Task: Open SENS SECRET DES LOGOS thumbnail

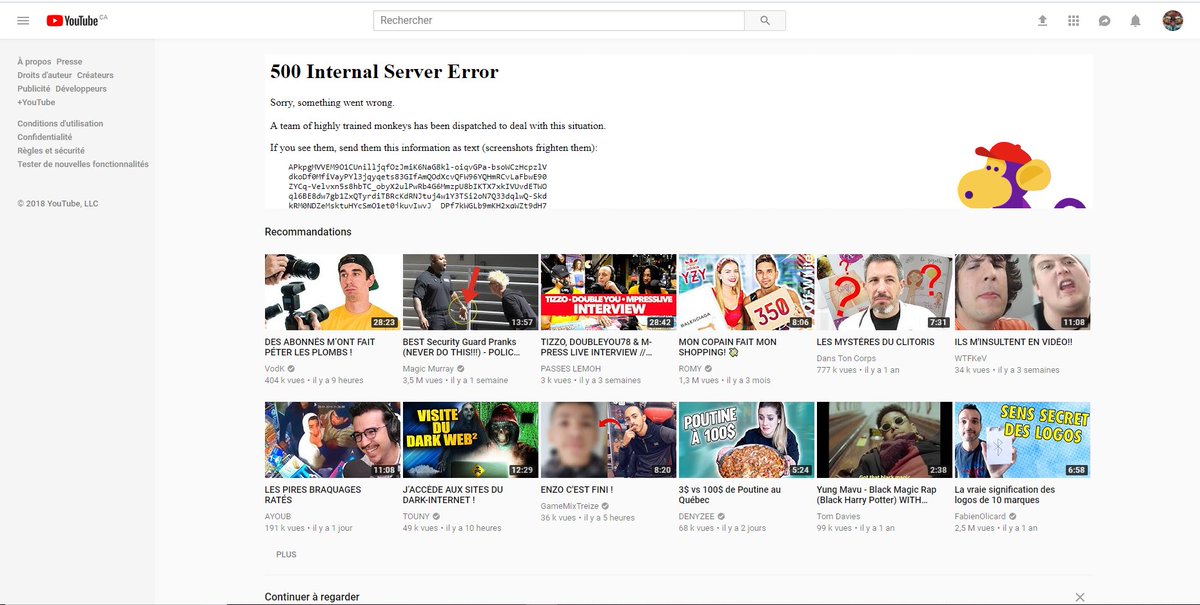Action: coord(1023,440)
